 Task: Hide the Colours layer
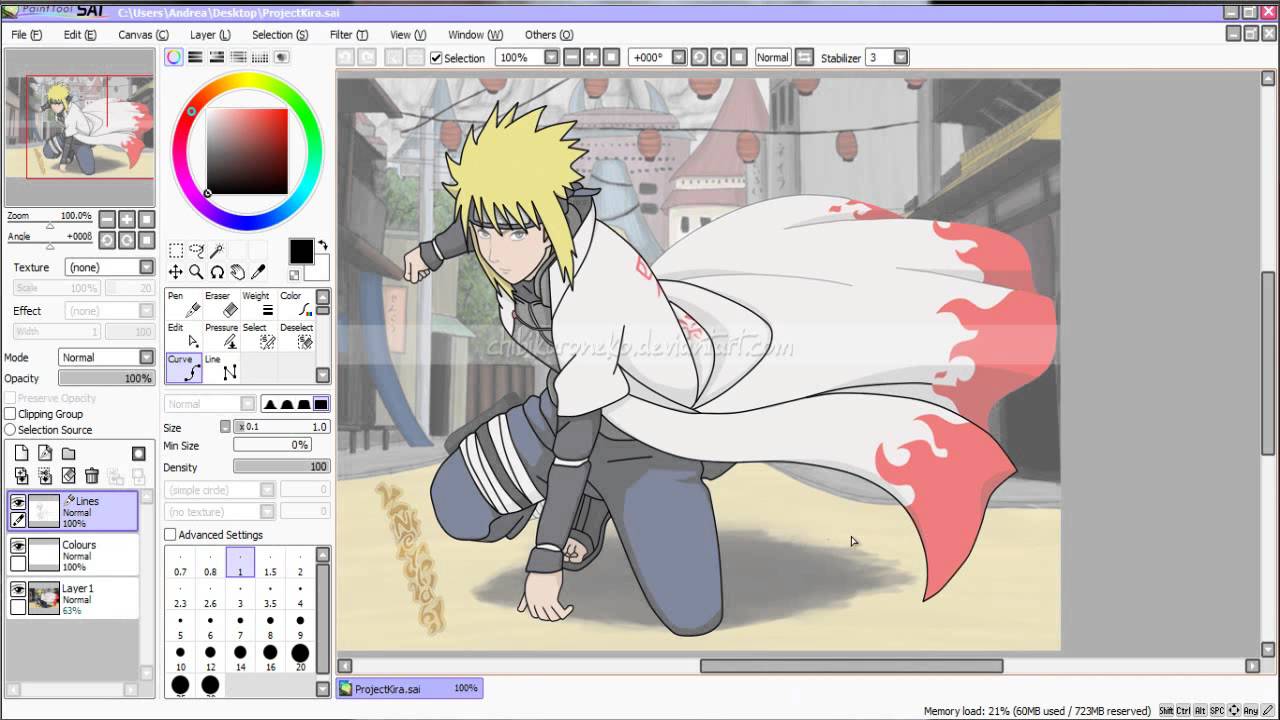20,546
